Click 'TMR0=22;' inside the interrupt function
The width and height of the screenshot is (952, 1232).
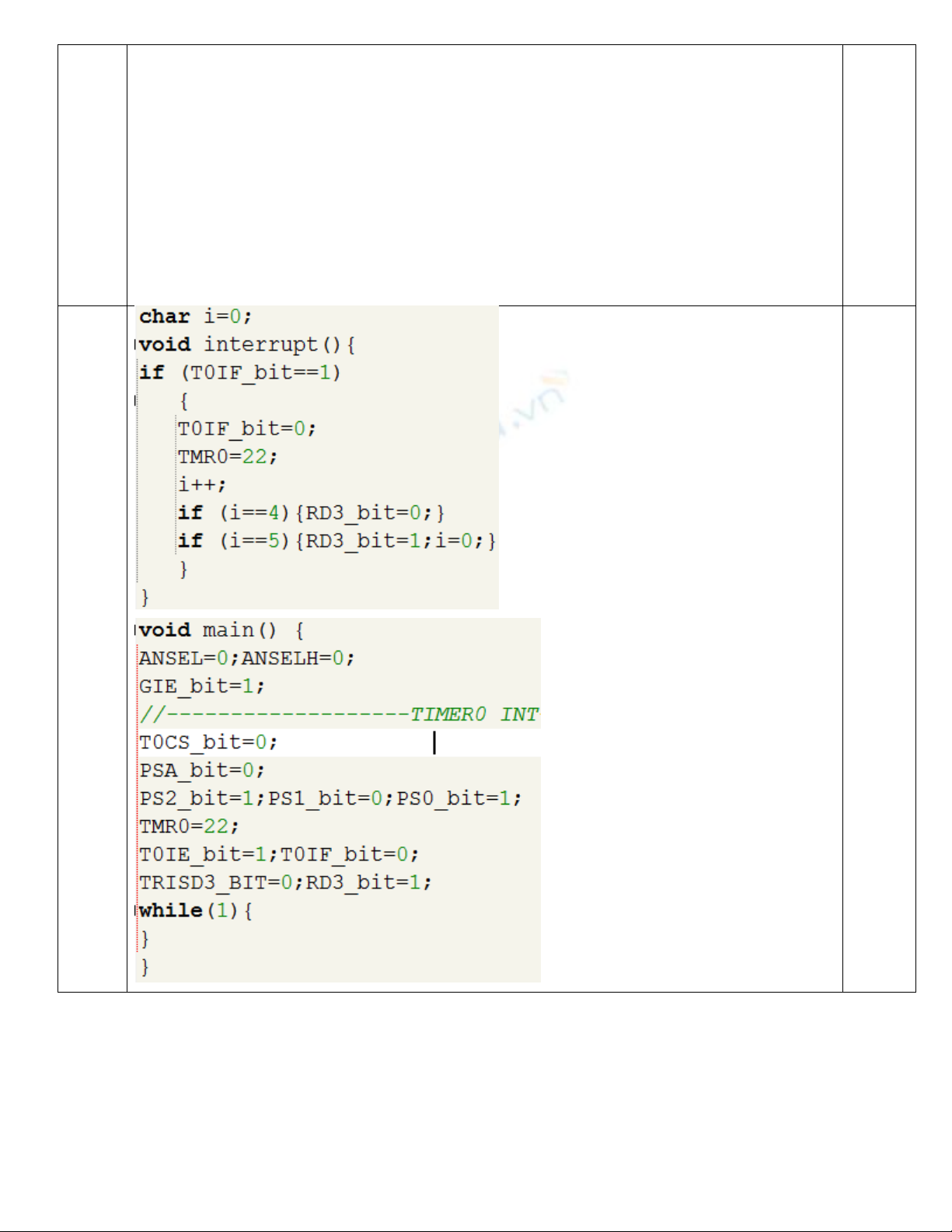[x=227, y=457]
